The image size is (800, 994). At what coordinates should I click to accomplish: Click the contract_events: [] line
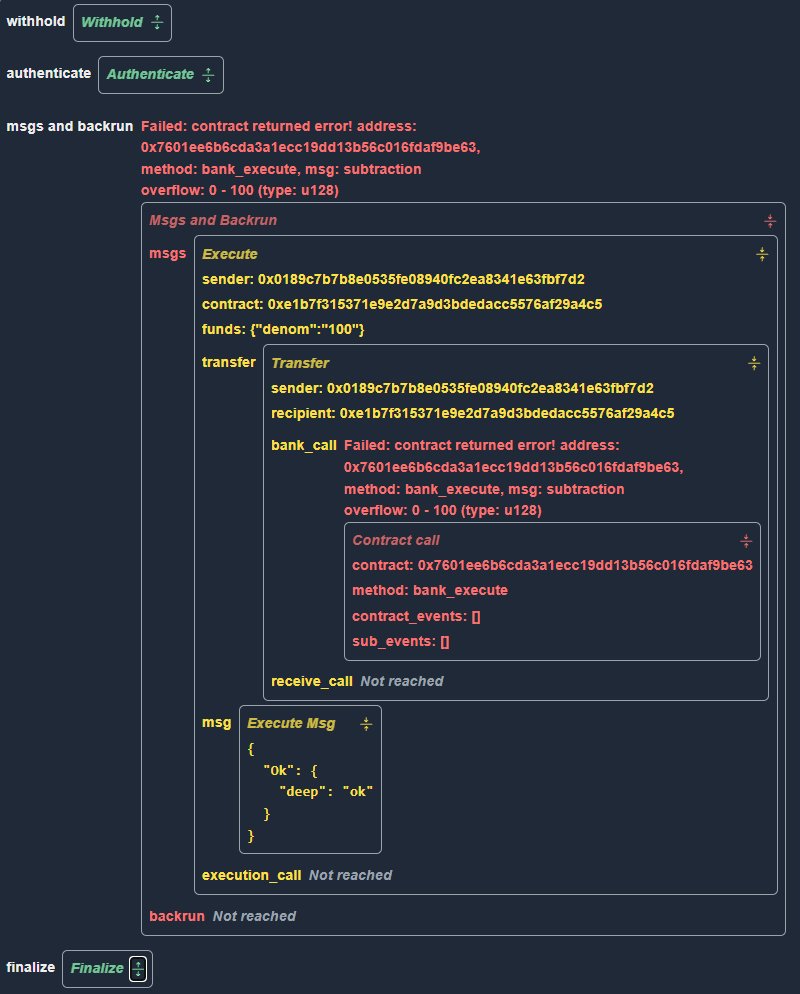pyautogui.click(x=416, y=616)
